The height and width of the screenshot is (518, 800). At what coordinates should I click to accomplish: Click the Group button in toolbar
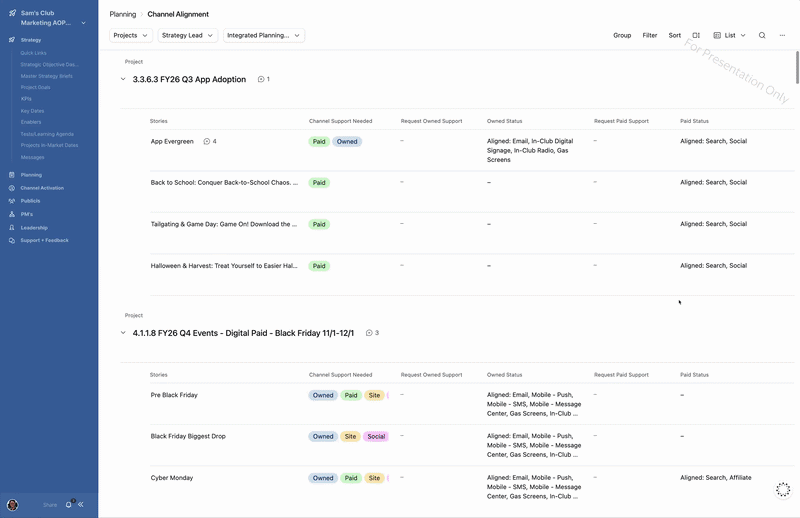coord(622,35)
